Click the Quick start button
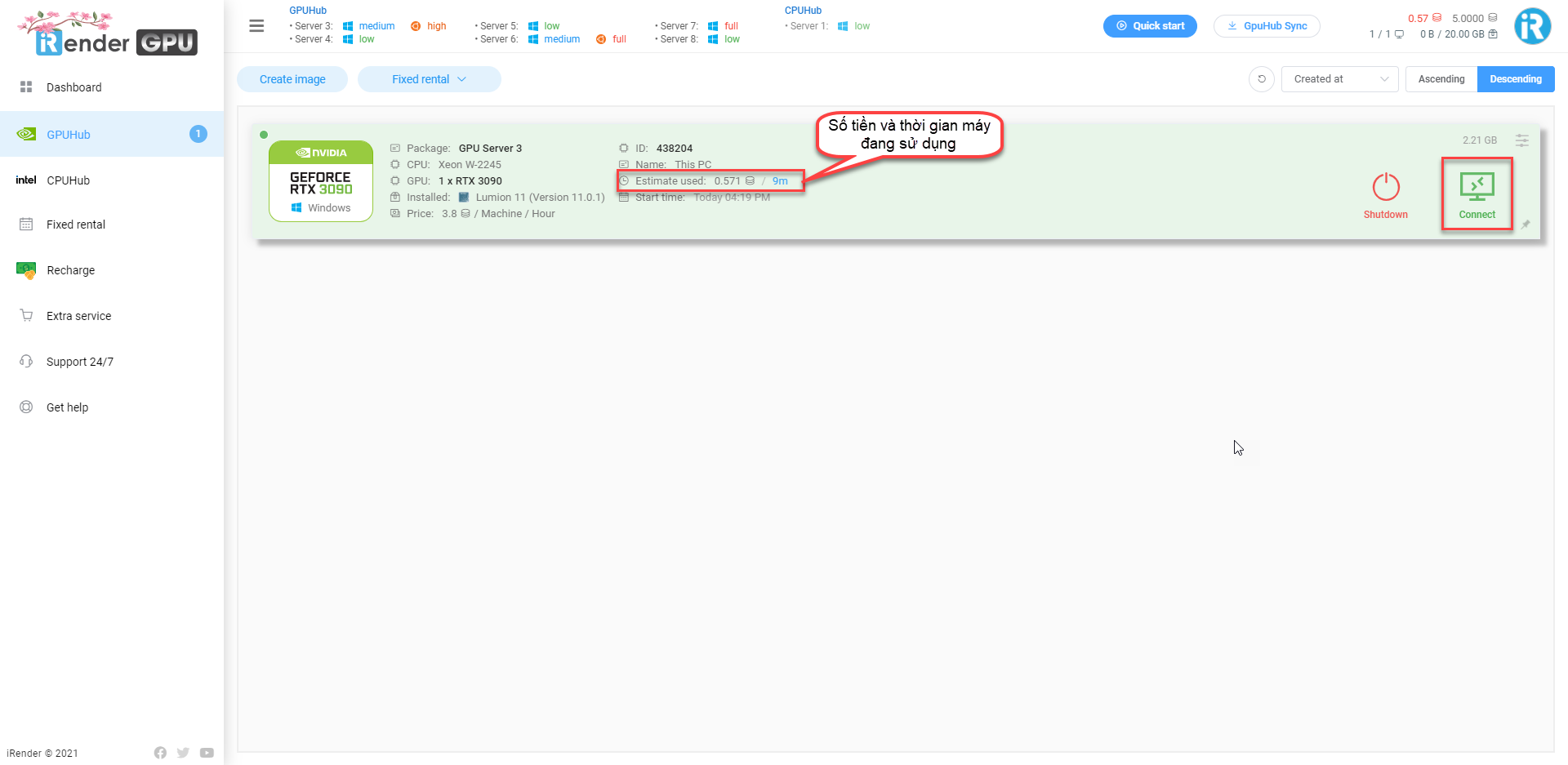1568x765 pixels. (x=1150, y=26)
